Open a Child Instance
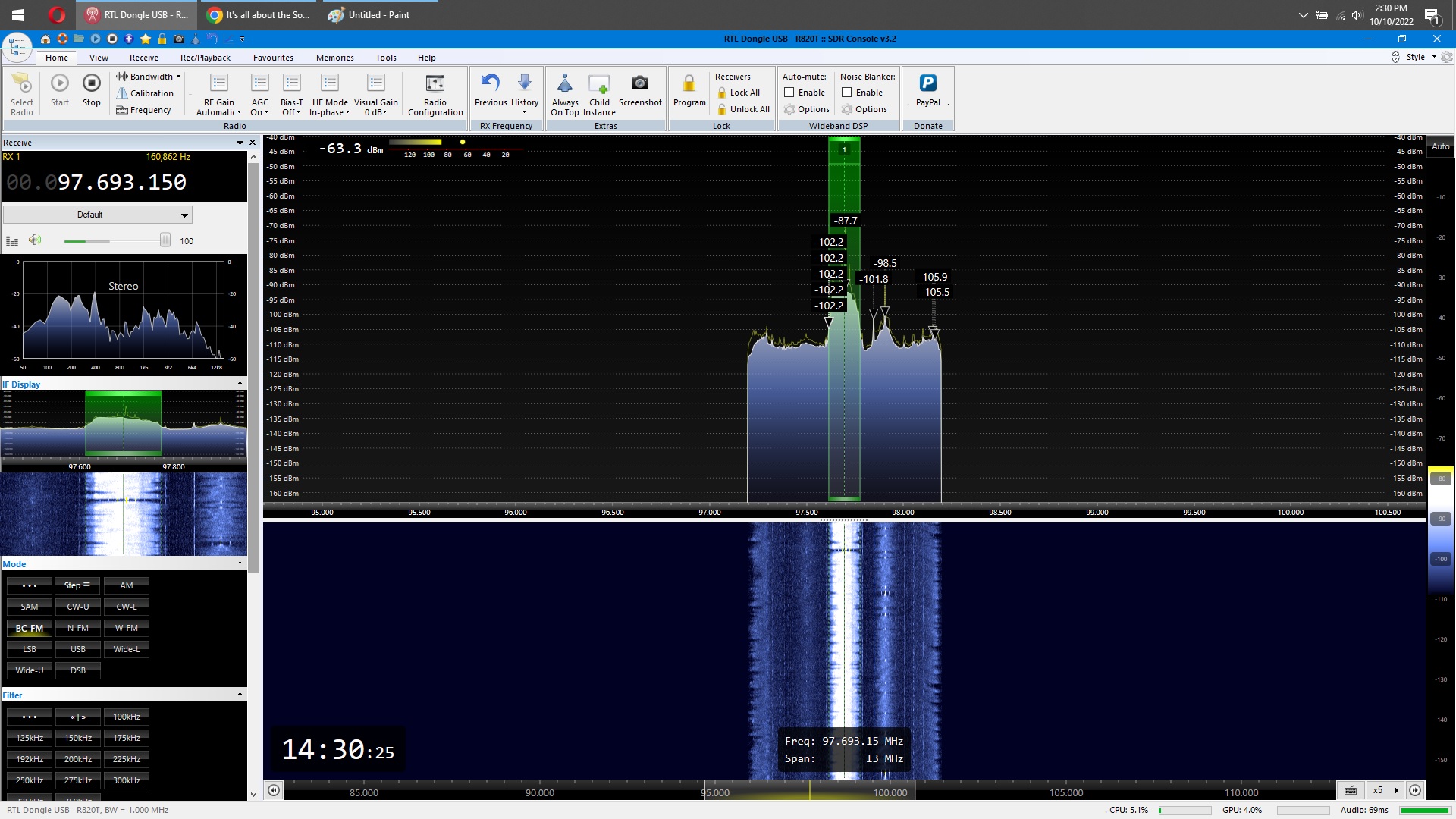Viewport: 1456px width, 819px height. [599, 83]
